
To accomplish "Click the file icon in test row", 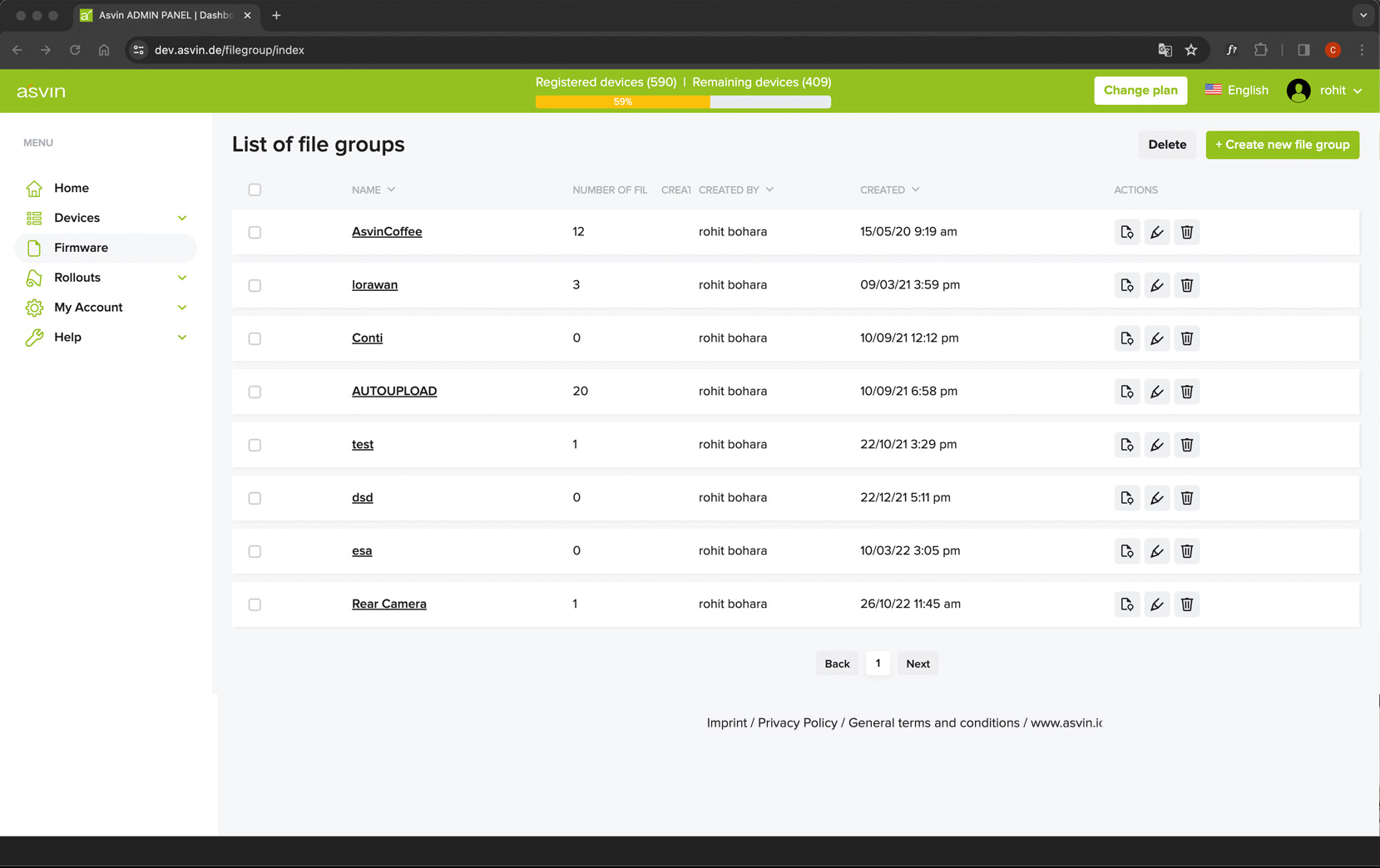I will (x=1126, y=445).
